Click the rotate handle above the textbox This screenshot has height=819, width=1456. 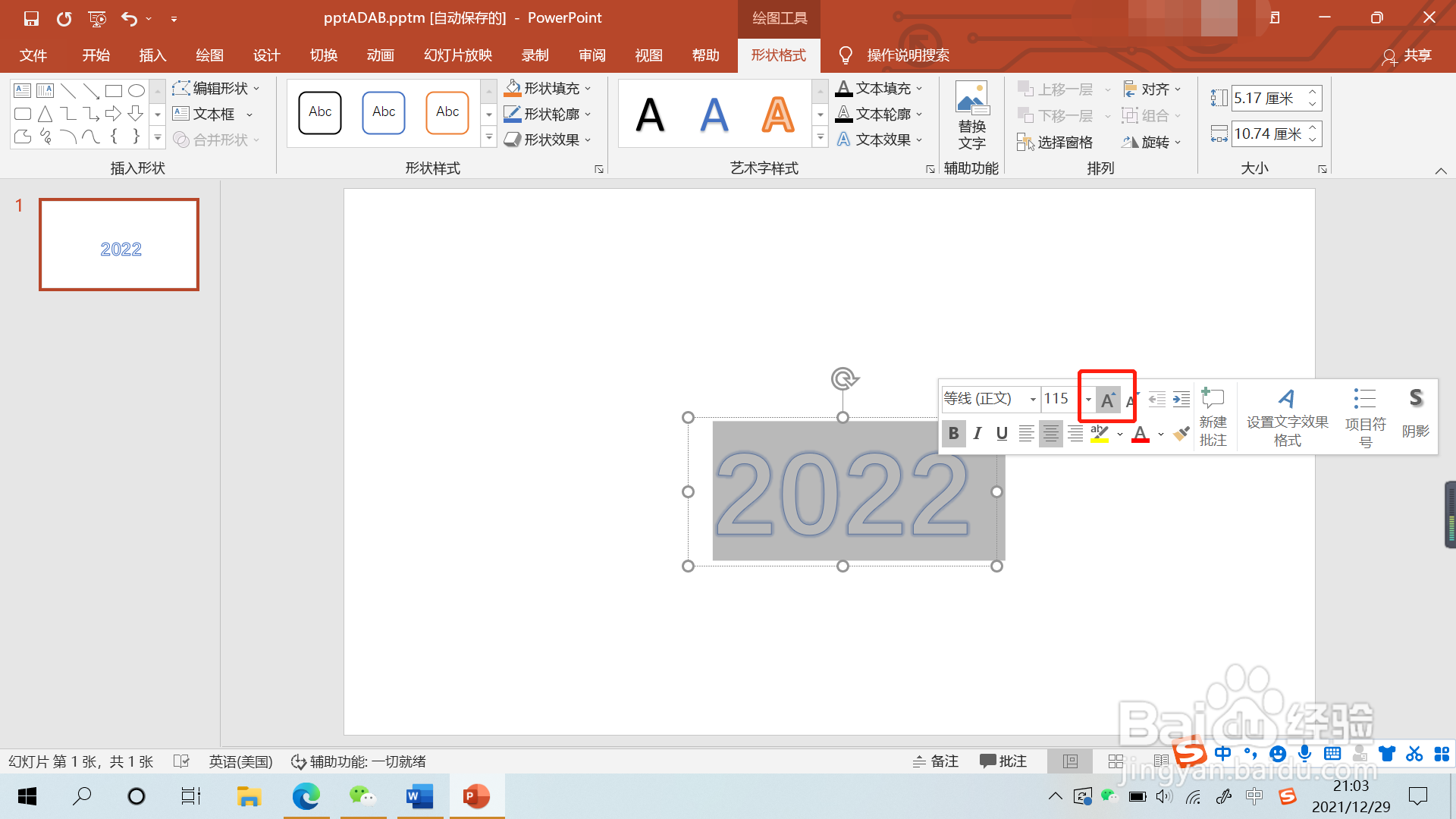844,378
